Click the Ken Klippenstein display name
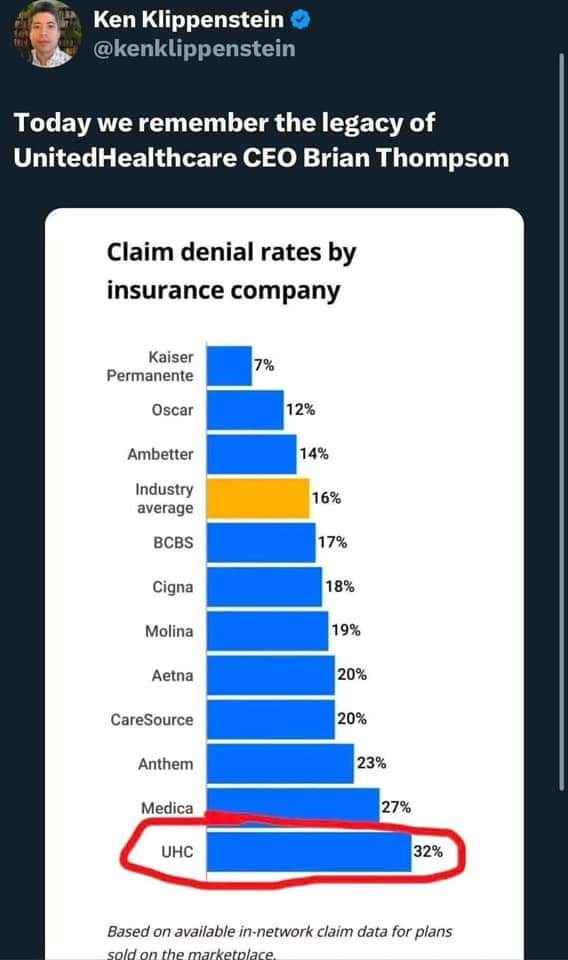Screen dimensions: 568x960 coord(189,20)
